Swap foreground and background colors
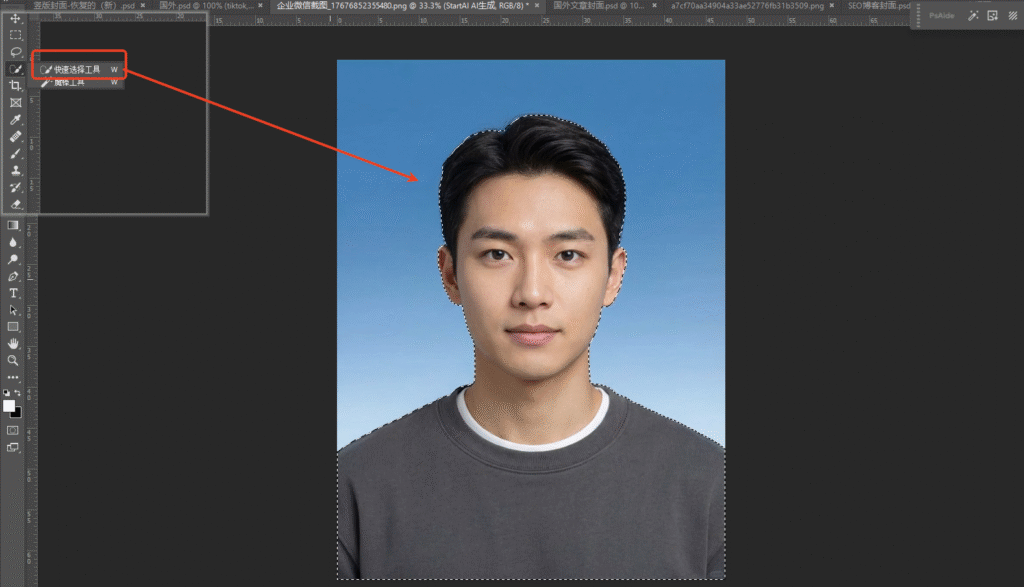 click(18, 393)
